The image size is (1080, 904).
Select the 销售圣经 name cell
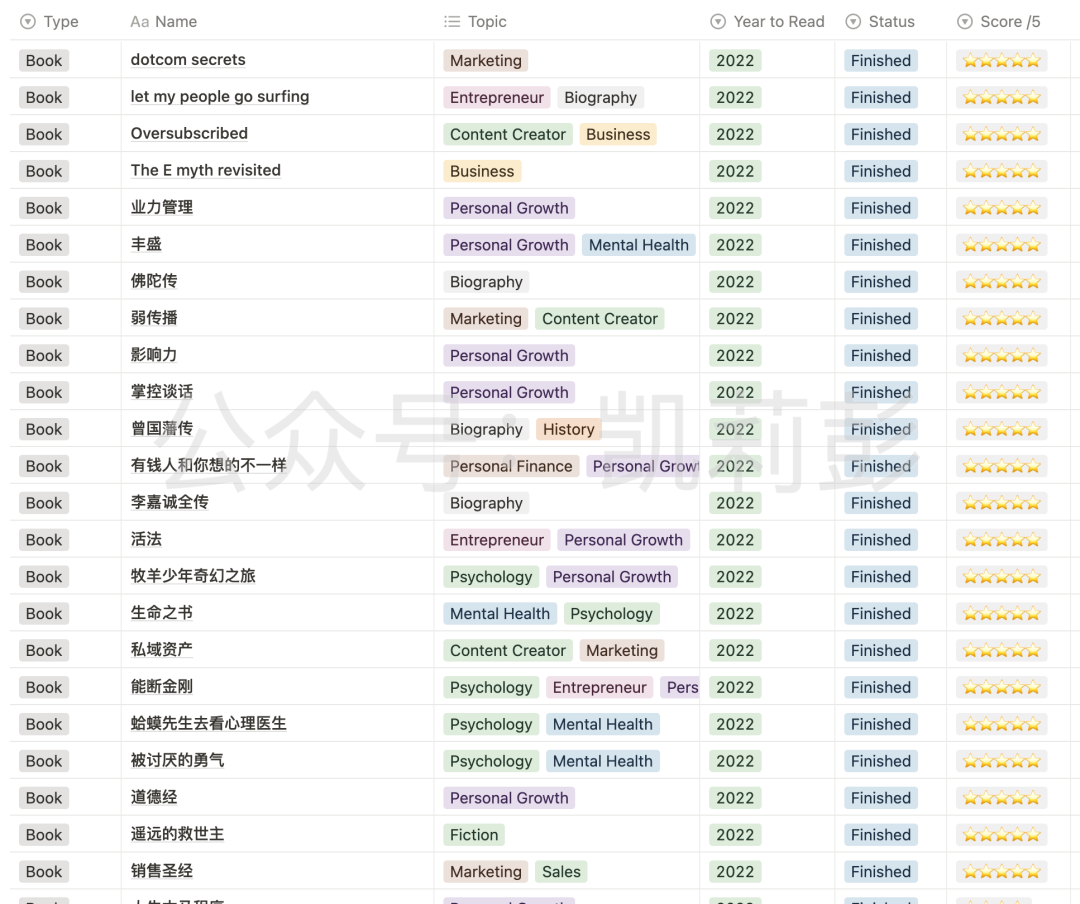pos(278,871)
